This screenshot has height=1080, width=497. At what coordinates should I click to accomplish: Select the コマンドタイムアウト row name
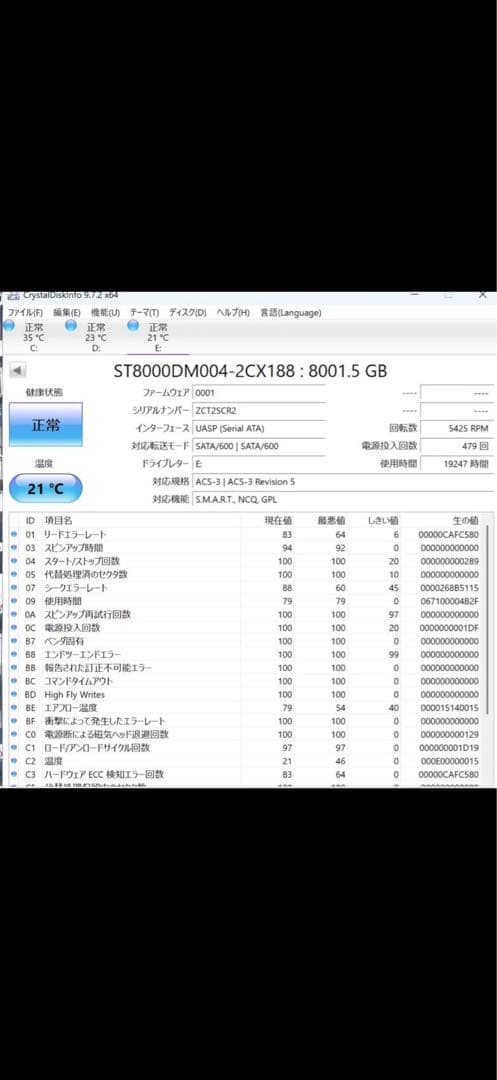coord(78,681)
